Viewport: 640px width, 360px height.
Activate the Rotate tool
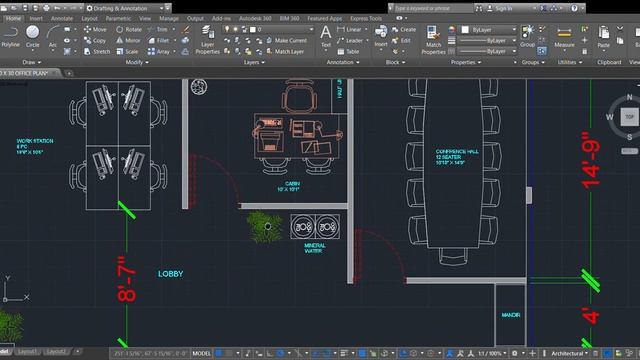(x=129, y=29)
